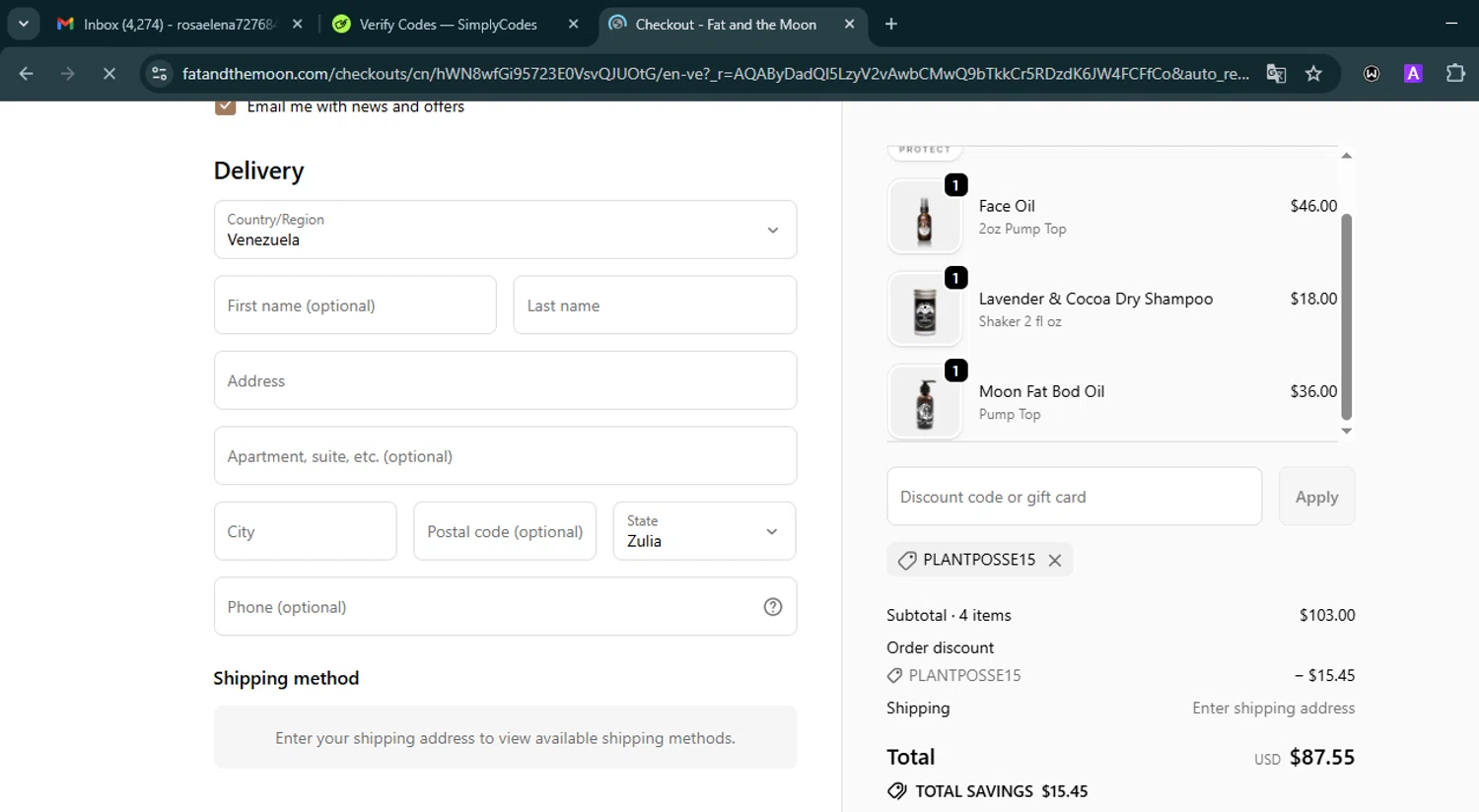The image size is (1479, 812).
Task: Open the round W extension icon
Action: click(1372, 74)
